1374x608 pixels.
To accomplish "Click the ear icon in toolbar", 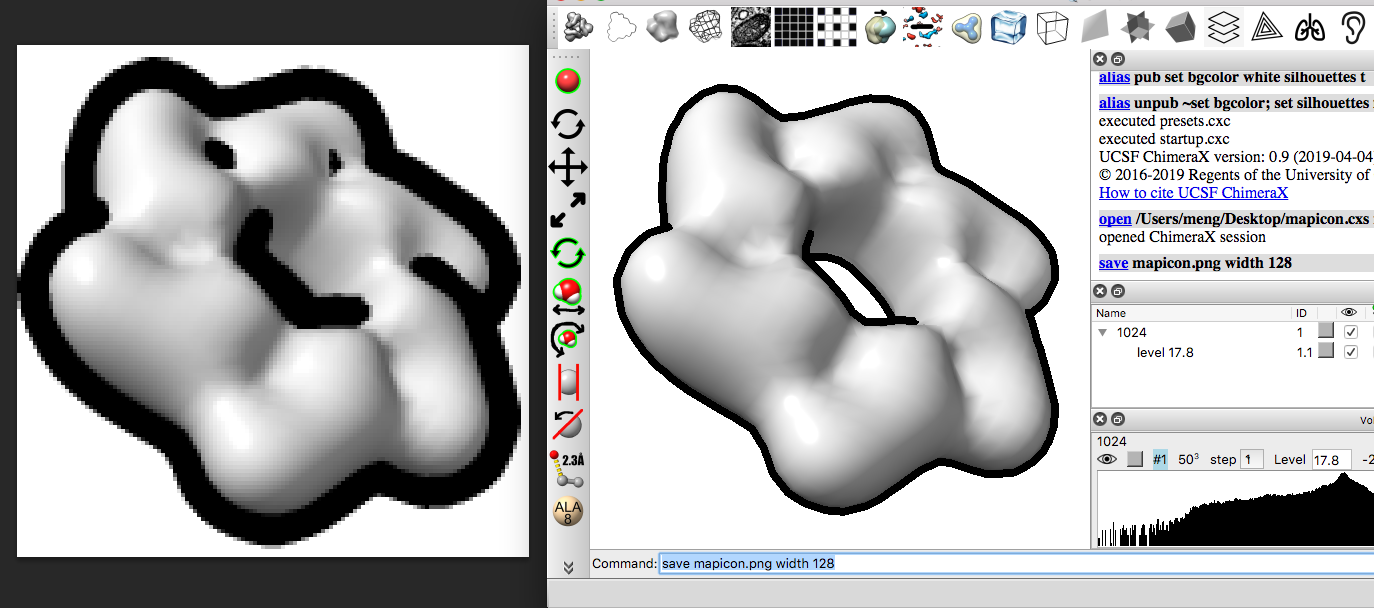I will click(1352, 27).
